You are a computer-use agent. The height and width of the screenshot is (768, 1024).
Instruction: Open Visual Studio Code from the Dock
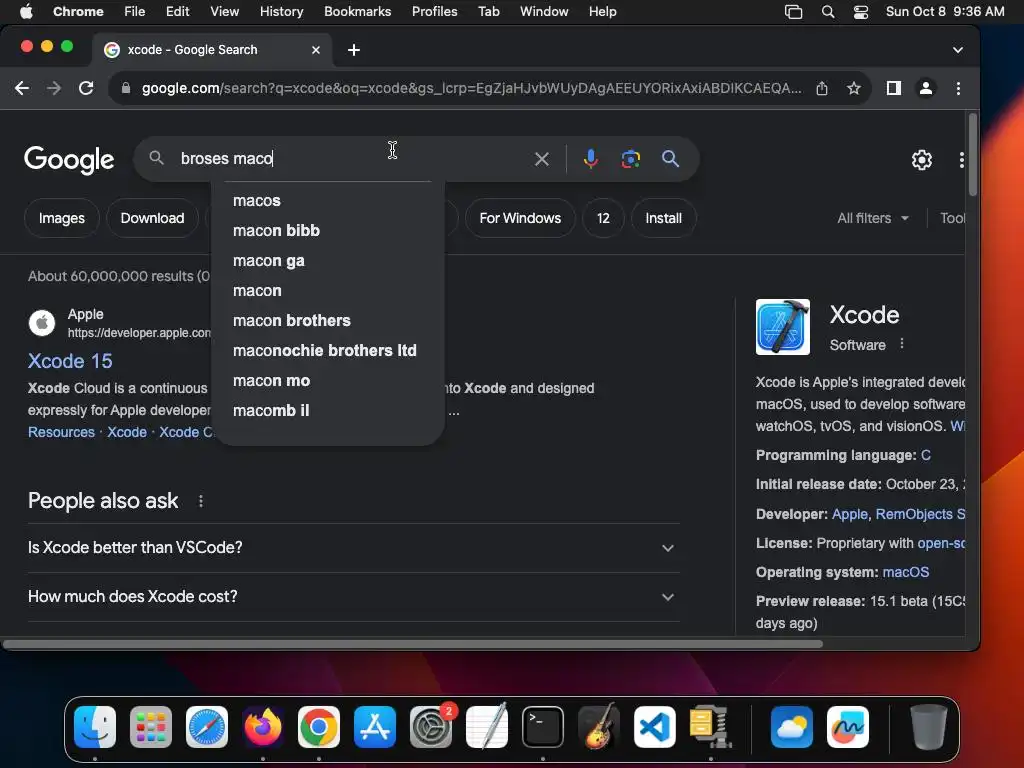coord(654,727)
